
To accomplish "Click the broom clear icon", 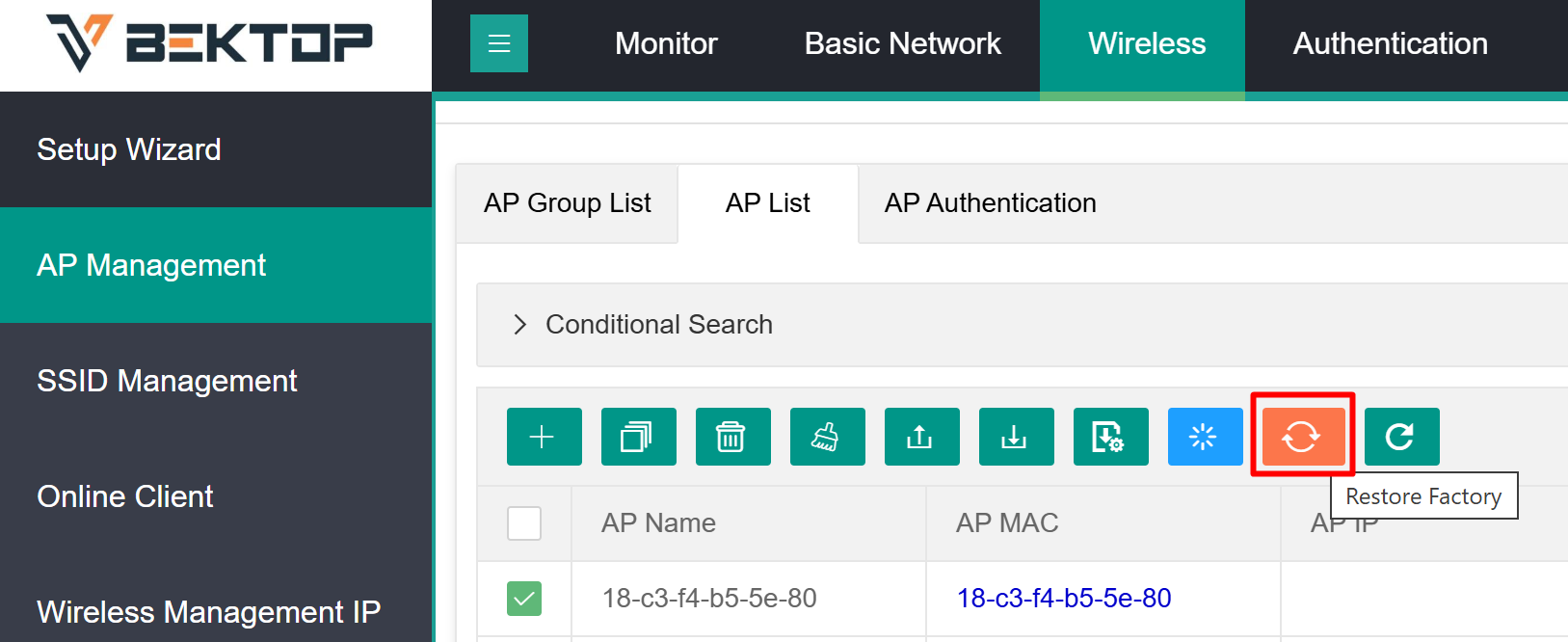I will (x=827, y=437).
